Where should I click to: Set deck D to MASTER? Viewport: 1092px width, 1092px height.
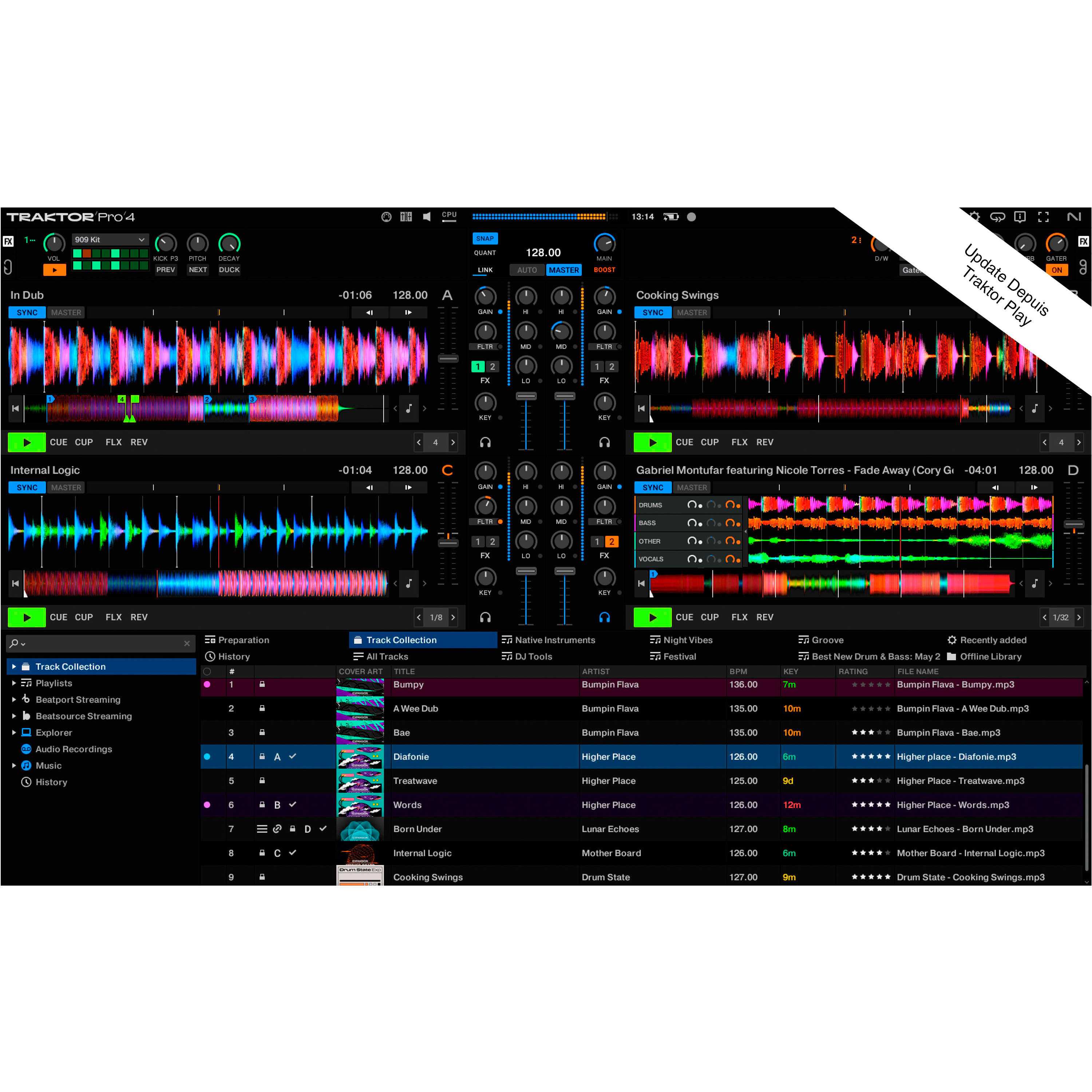tap(692, 487)
